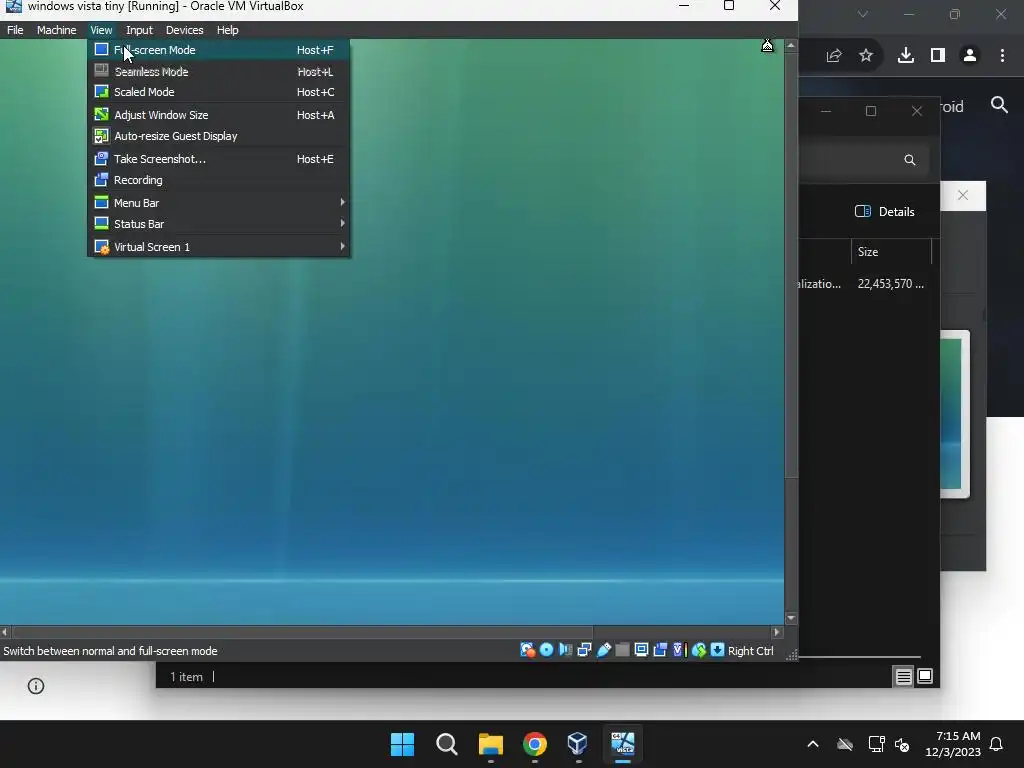Screen dimensions: 1024x768
Task: Open the File menu in VirtualBox
Action: click(x=15, y=30)
